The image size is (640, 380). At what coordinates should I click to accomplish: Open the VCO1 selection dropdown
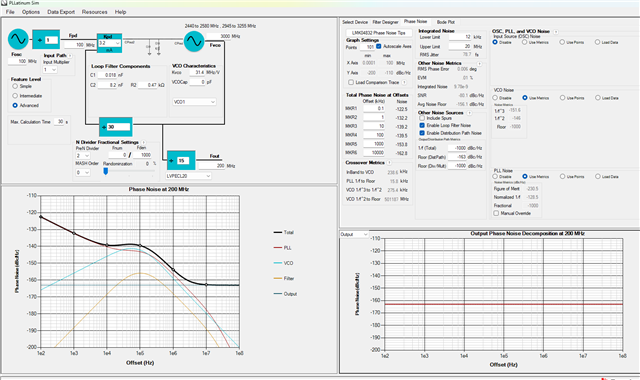[x=194, y=102]
